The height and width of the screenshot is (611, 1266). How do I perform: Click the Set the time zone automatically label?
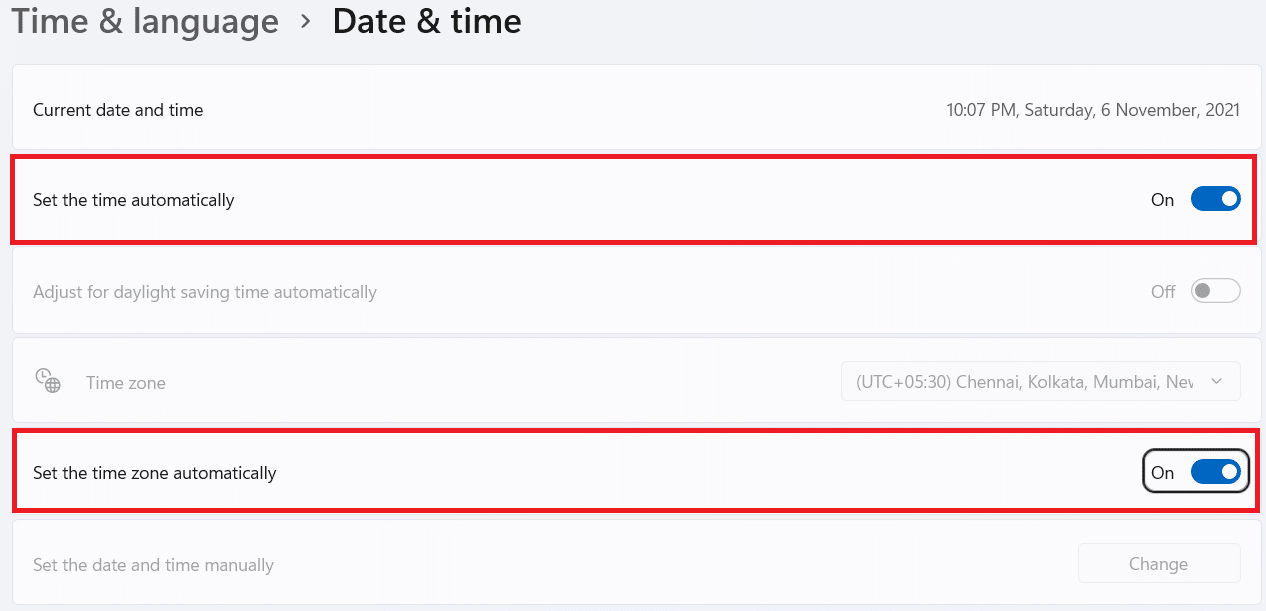point(154,473)
